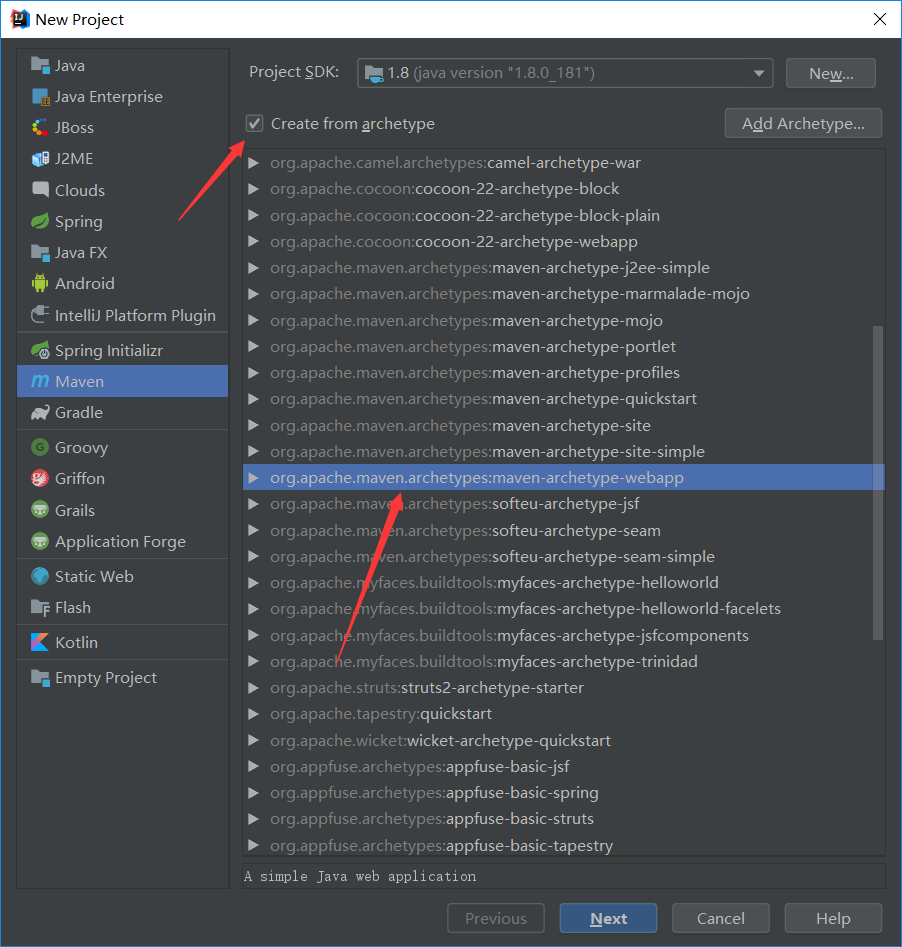Viewport: 902px width, 947px height.
Task: Click the Flash icon
Action: (40, 608)
